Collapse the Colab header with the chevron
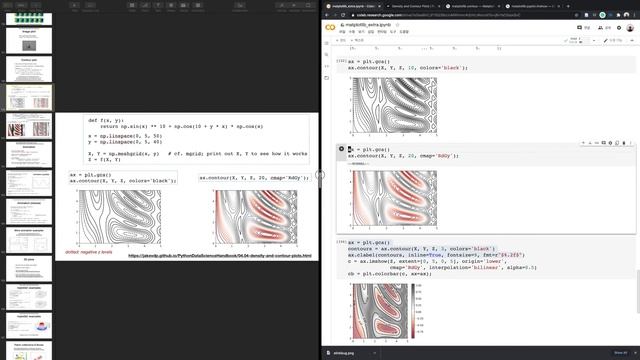This screenshot has height=360, width=640. coord(632,40)
